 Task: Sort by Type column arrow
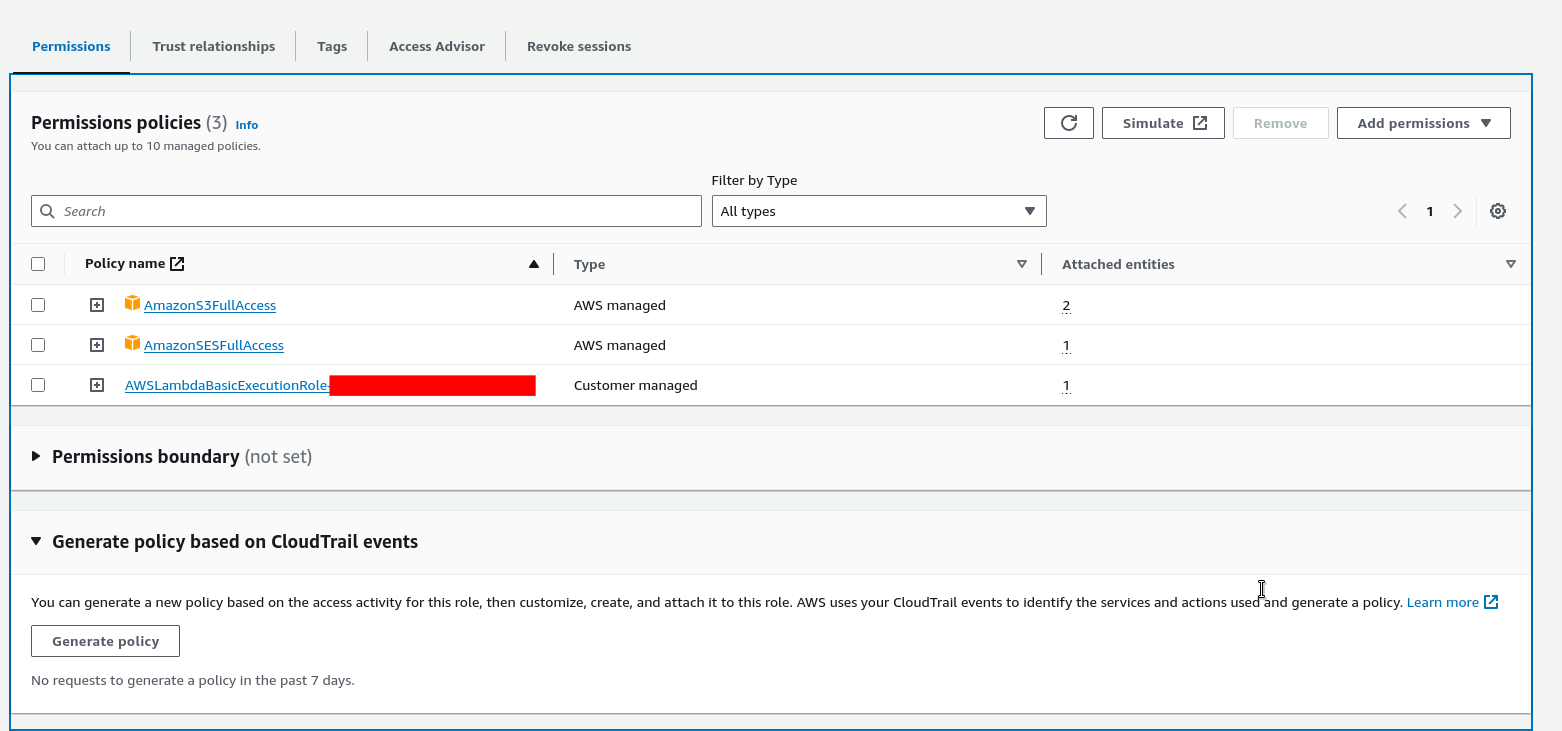point(1022,264)
